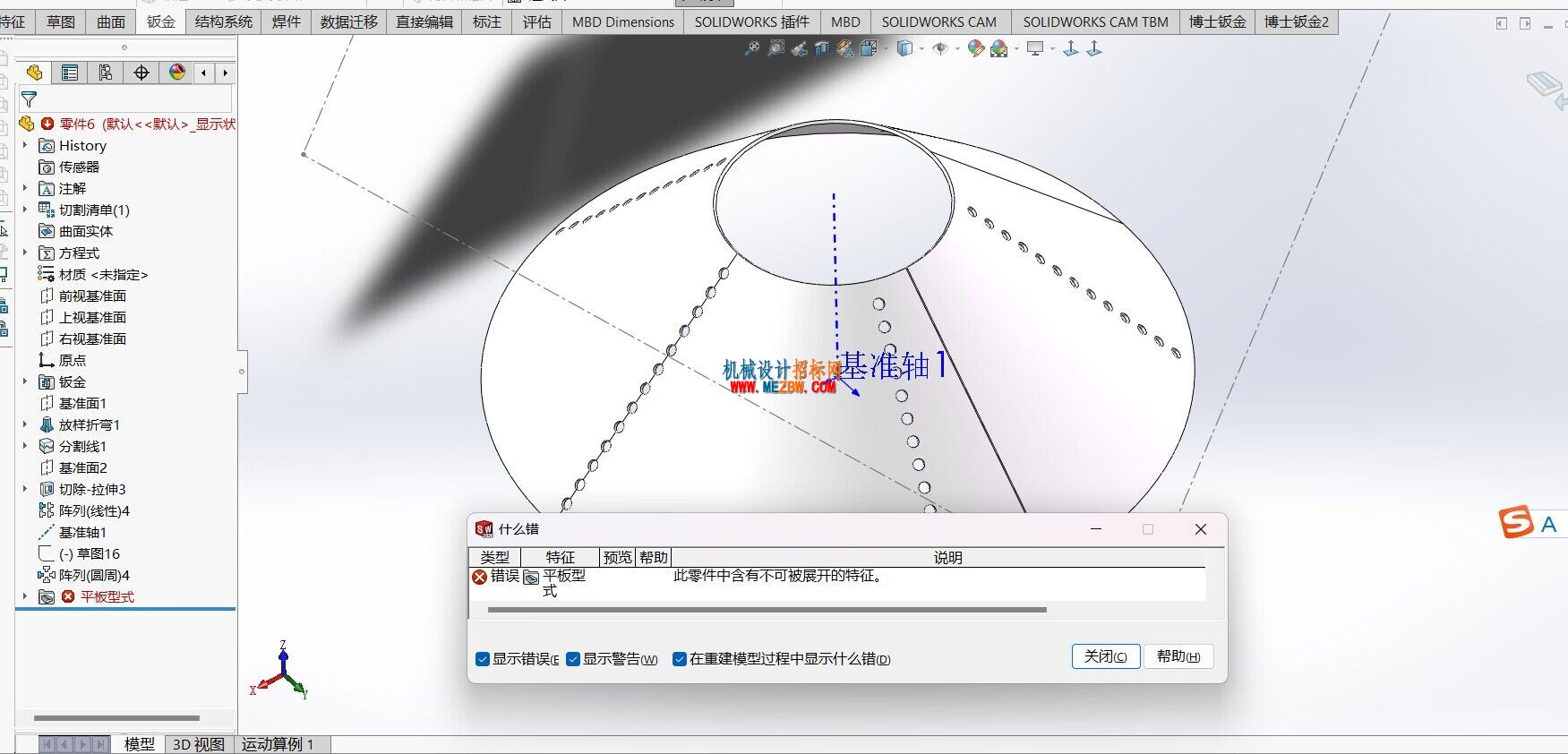The width and height of the screenshot is (1568, 754).
Task: Click the 预览 column header
Action: (x=618, y=557)
